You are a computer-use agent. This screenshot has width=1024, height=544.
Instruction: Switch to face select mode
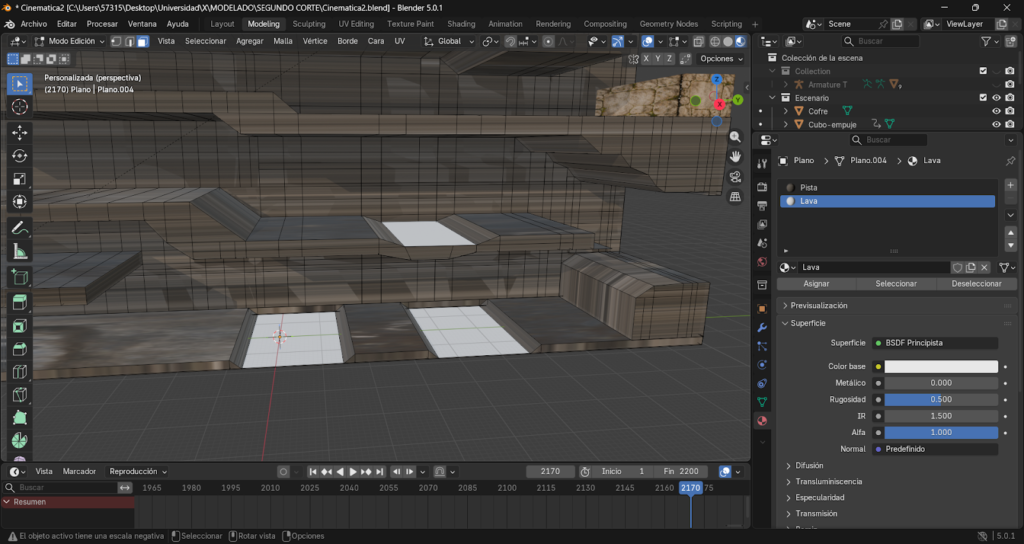pyautogui.click(x=143, y=41)
